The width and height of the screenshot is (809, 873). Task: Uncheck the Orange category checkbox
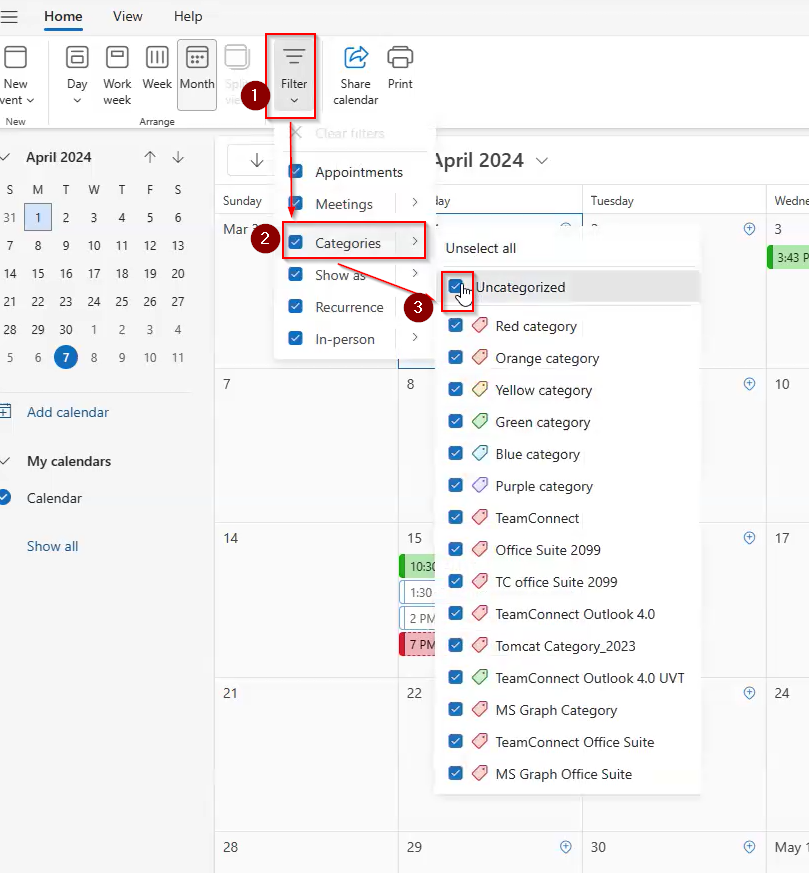pos(455,357)
